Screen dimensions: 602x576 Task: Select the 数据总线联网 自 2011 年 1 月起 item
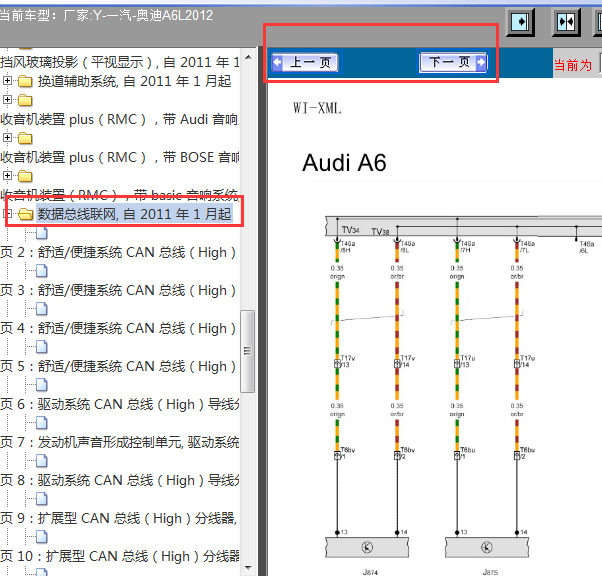pos(134,214)
